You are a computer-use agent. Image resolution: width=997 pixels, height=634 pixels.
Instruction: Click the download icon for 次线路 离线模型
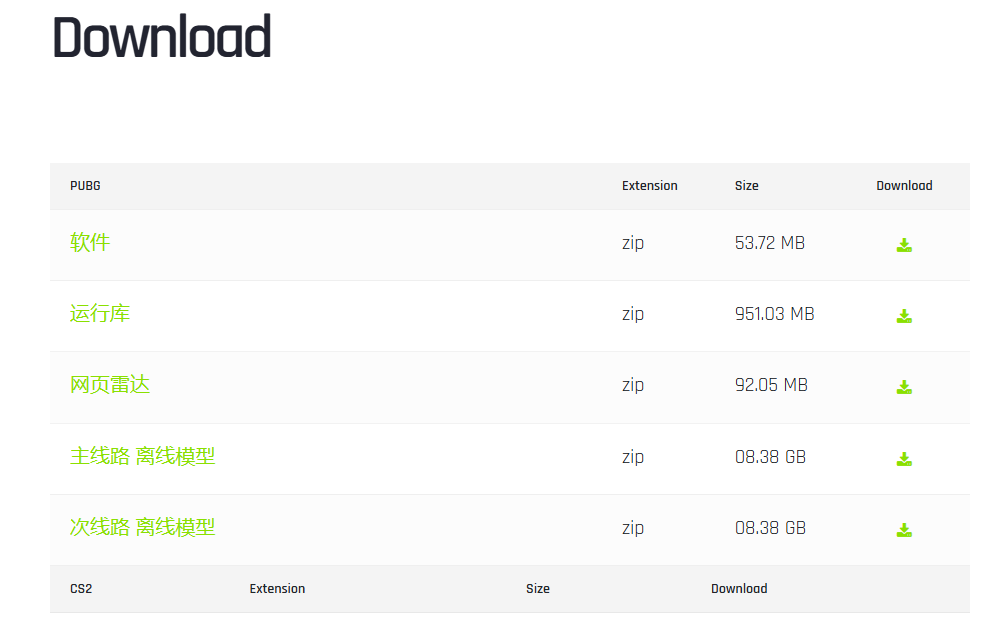pos(904,530)
